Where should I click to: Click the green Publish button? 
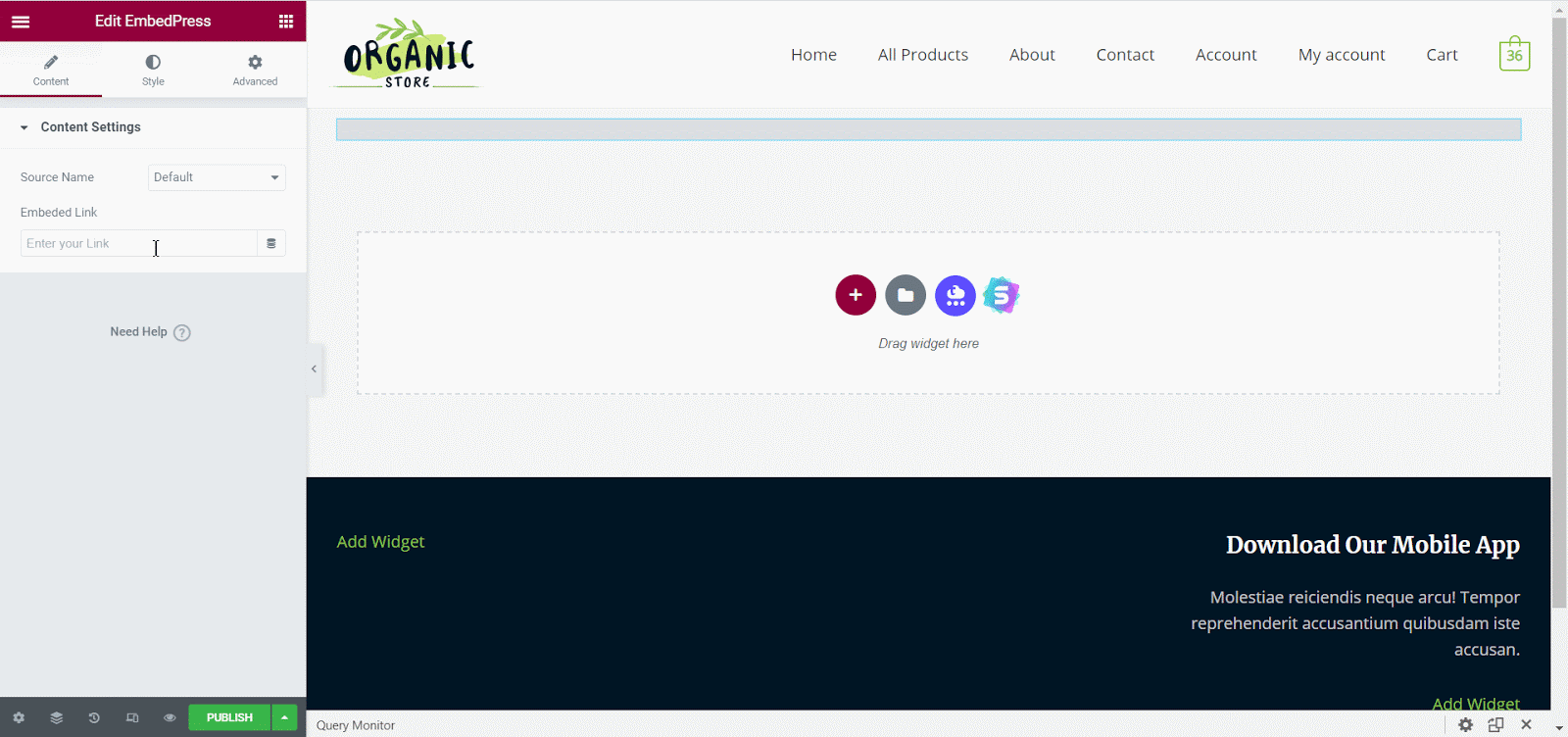point(229,717)
